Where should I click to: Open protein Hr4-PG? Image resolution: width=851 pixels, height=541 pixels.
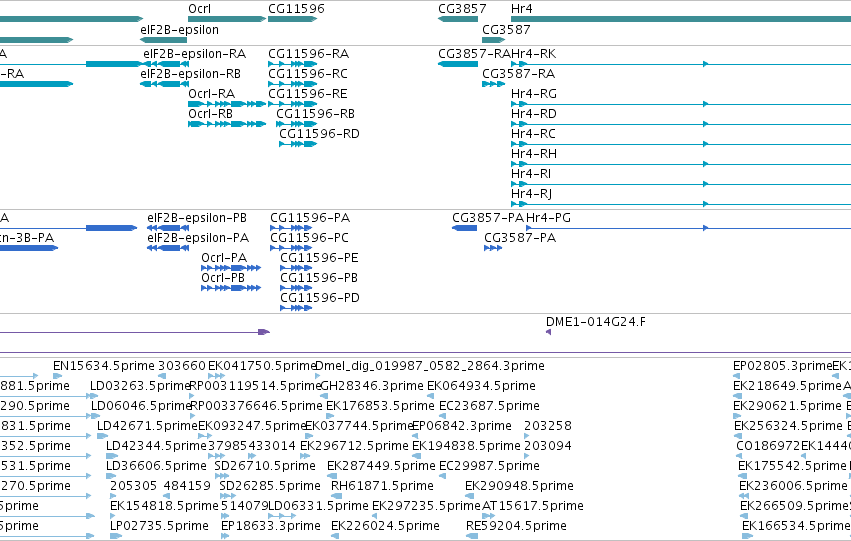coord(548,218)
